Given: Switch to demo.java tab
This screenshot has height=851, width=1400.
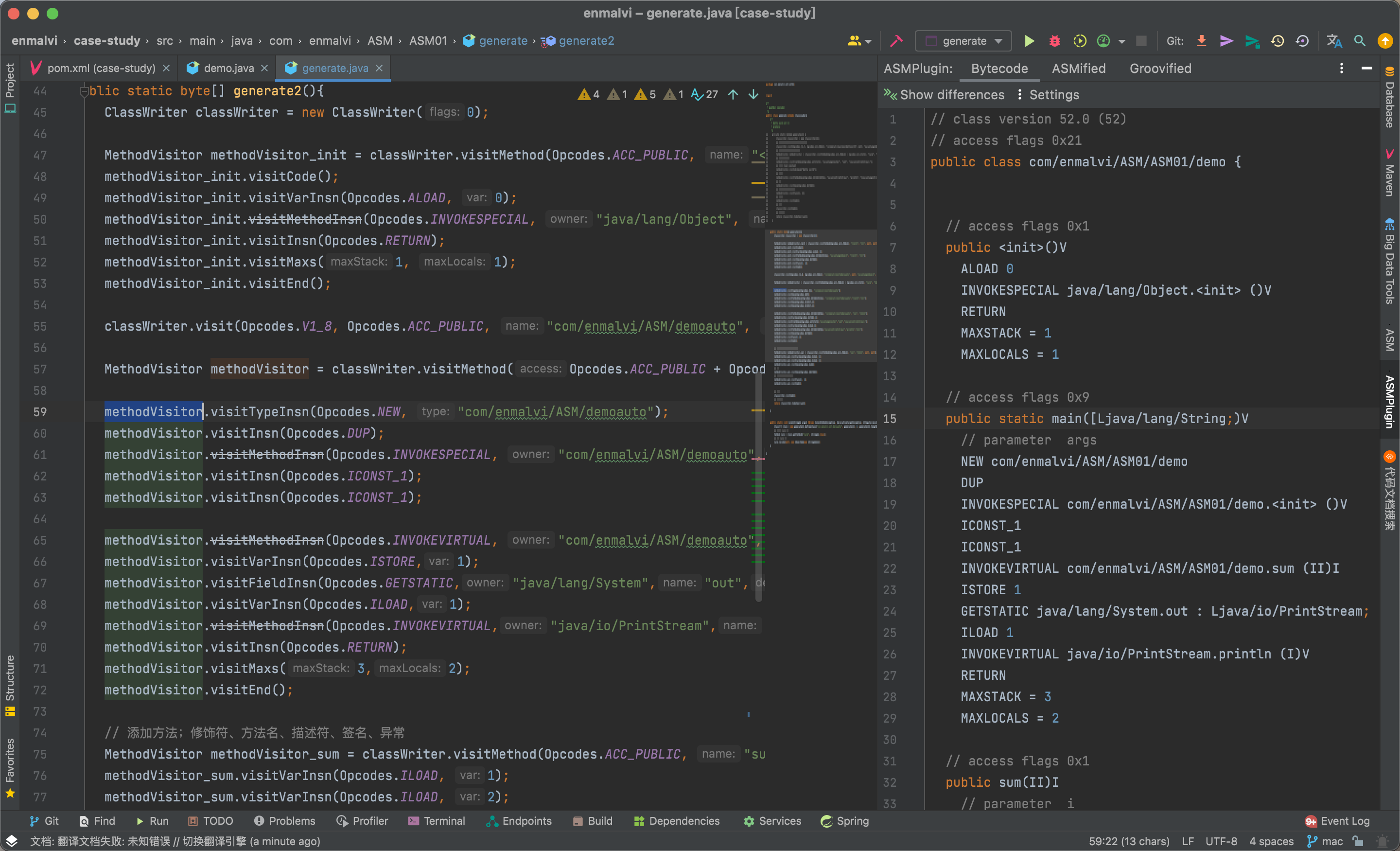Looking at the screenshot, I should click(228, 68).
